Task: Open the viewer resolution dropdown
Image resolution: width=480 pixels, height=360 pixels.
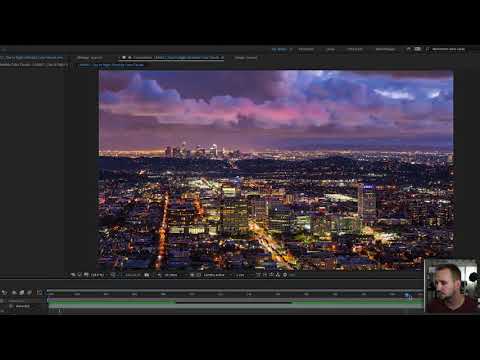Action: pos(171,275)
